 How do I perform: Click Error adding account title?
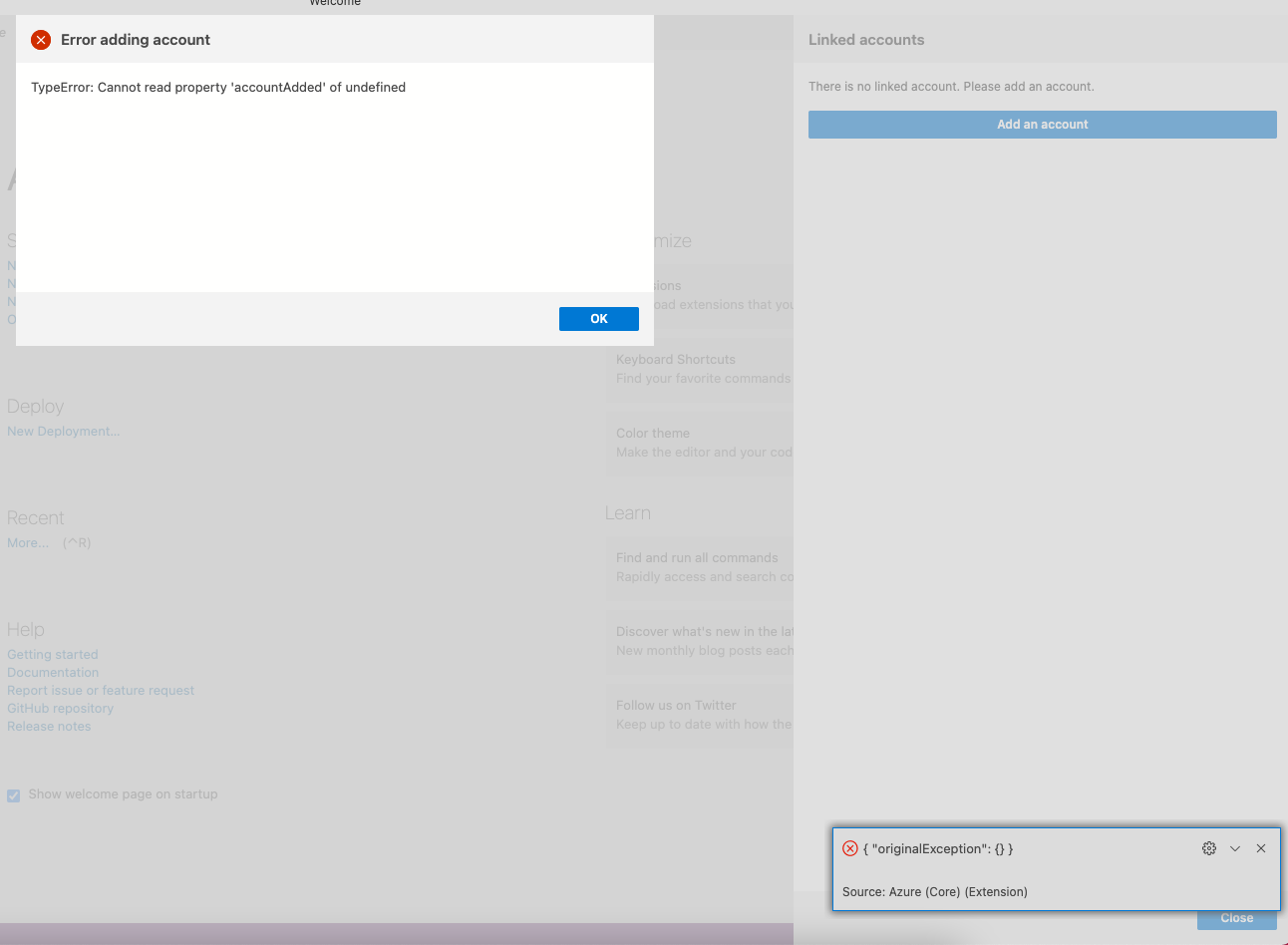click(136, 40)
